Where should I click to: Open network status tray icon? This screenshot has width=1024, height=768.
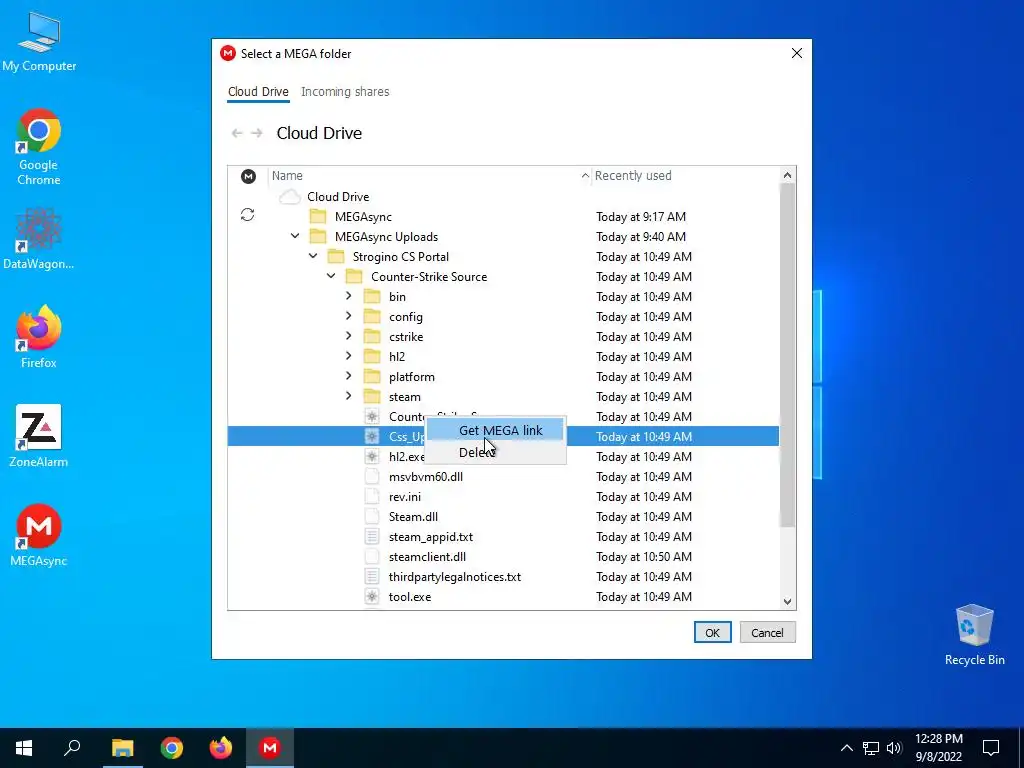click(x=871, y=748)
